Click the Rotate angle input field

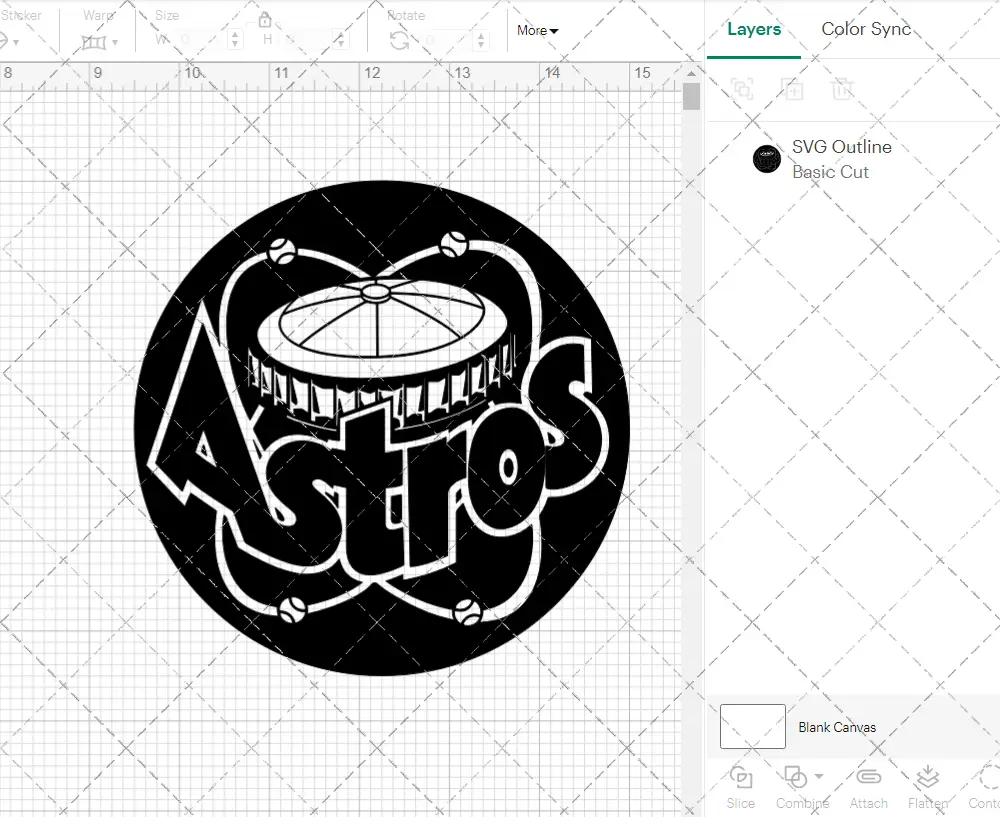[x=448, y=40]
